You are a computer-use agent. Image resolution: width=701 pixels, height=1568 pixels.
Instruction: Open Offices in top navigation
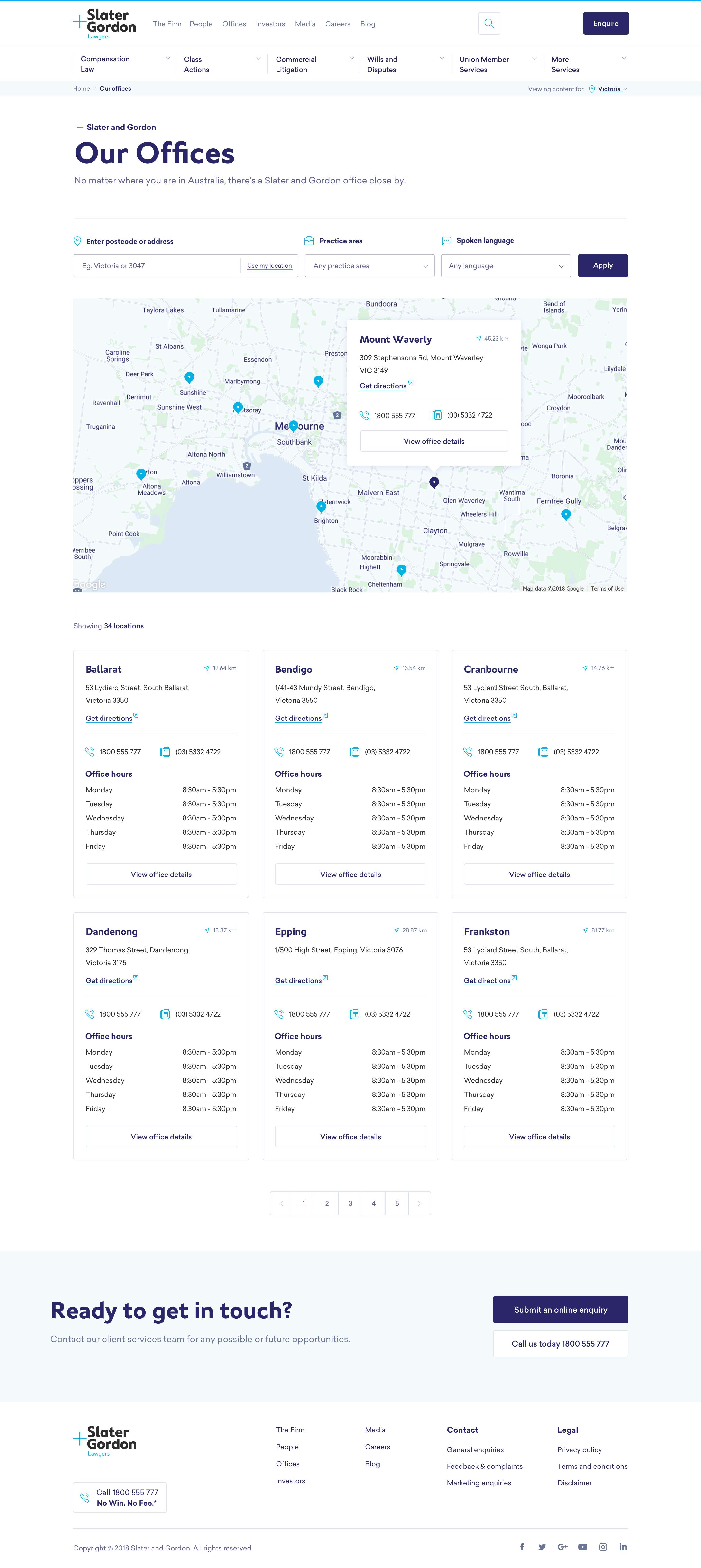click(234, 24)
